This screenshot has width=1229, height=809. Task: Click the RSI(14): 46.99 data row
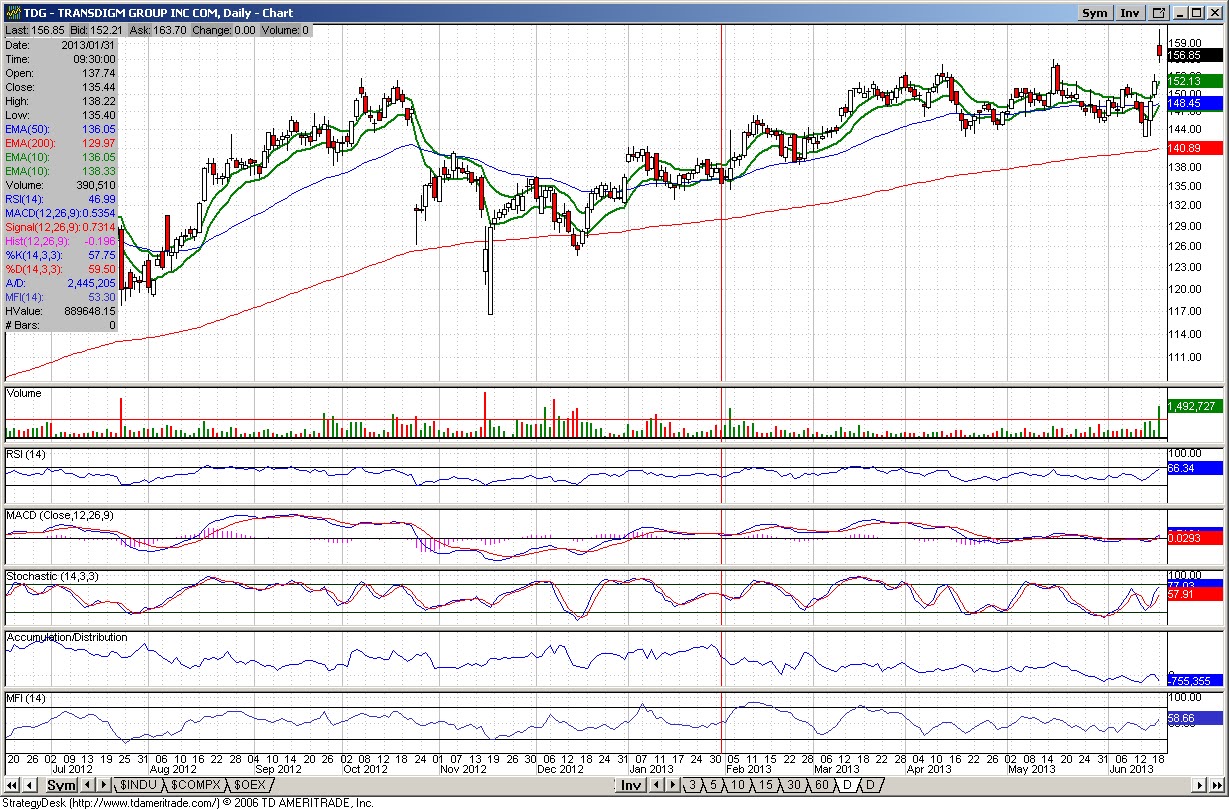tap(61, 199)
